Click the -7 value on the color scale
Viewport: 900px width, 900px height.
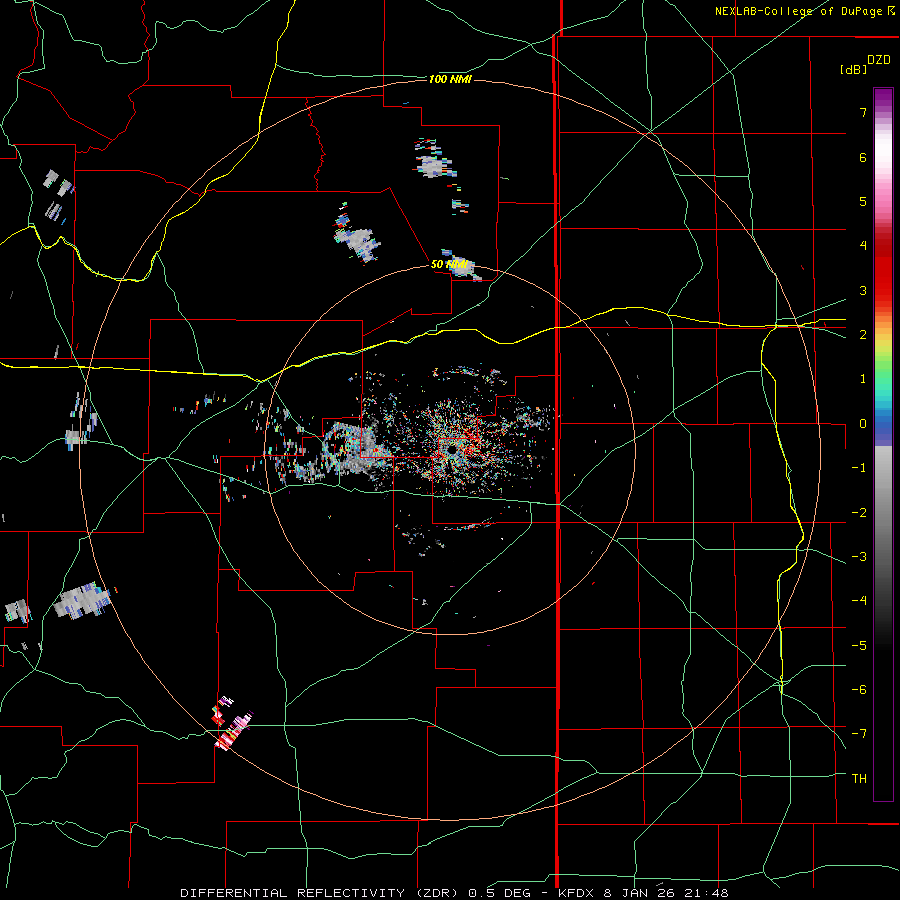[859, 734]
